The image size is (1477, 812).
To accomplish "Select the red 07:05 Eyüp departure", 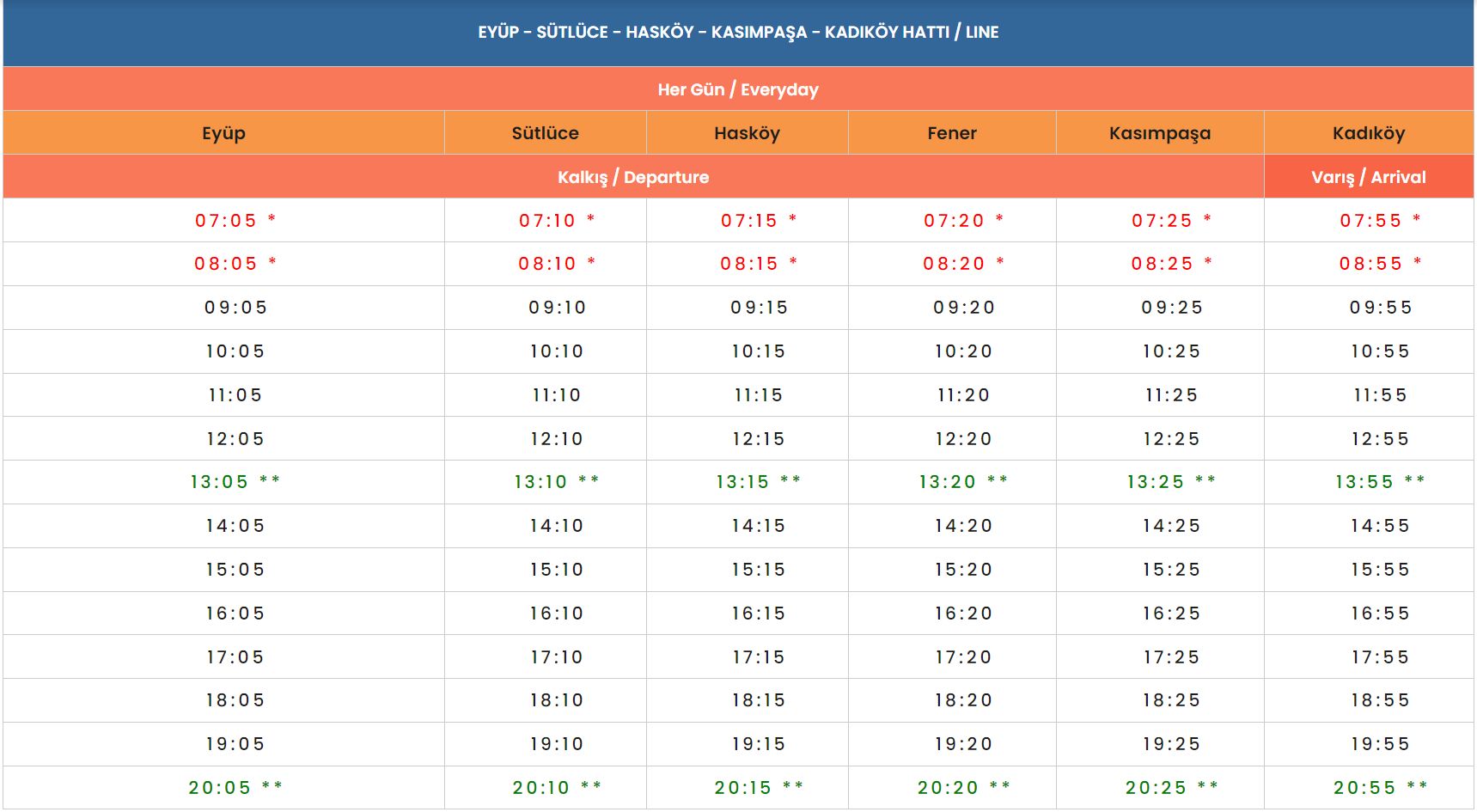I will (226, 221).
